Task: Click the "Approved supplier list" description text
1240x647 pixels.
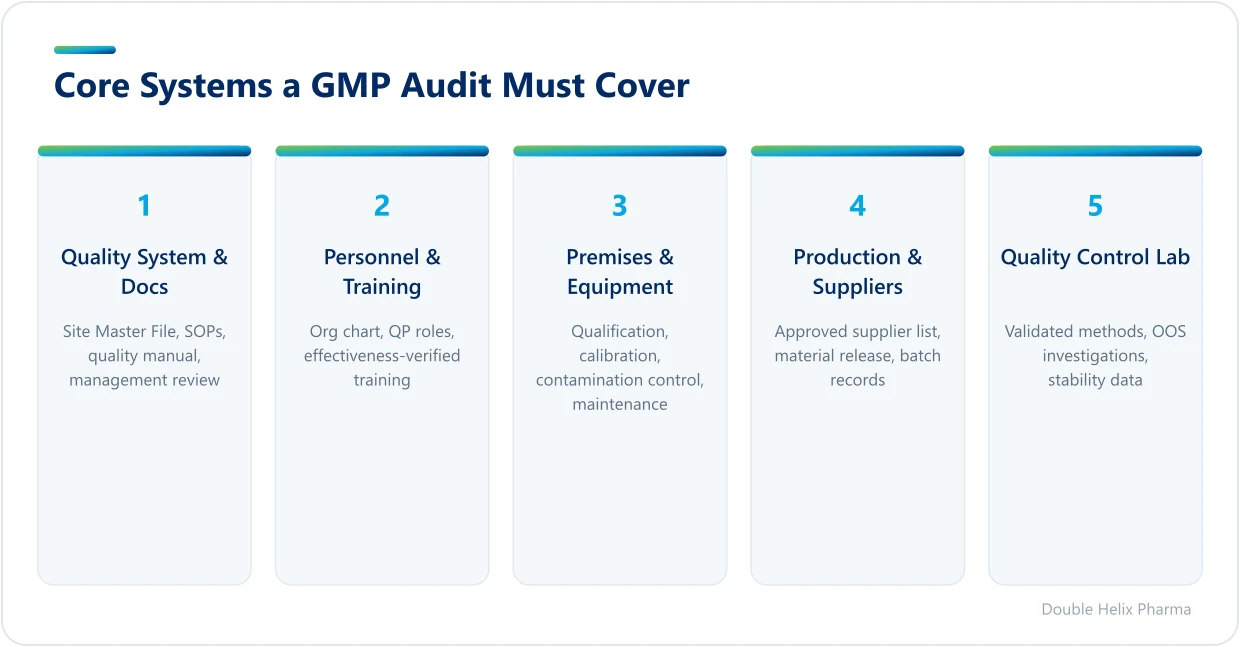Action: click(x=858, y=355)
